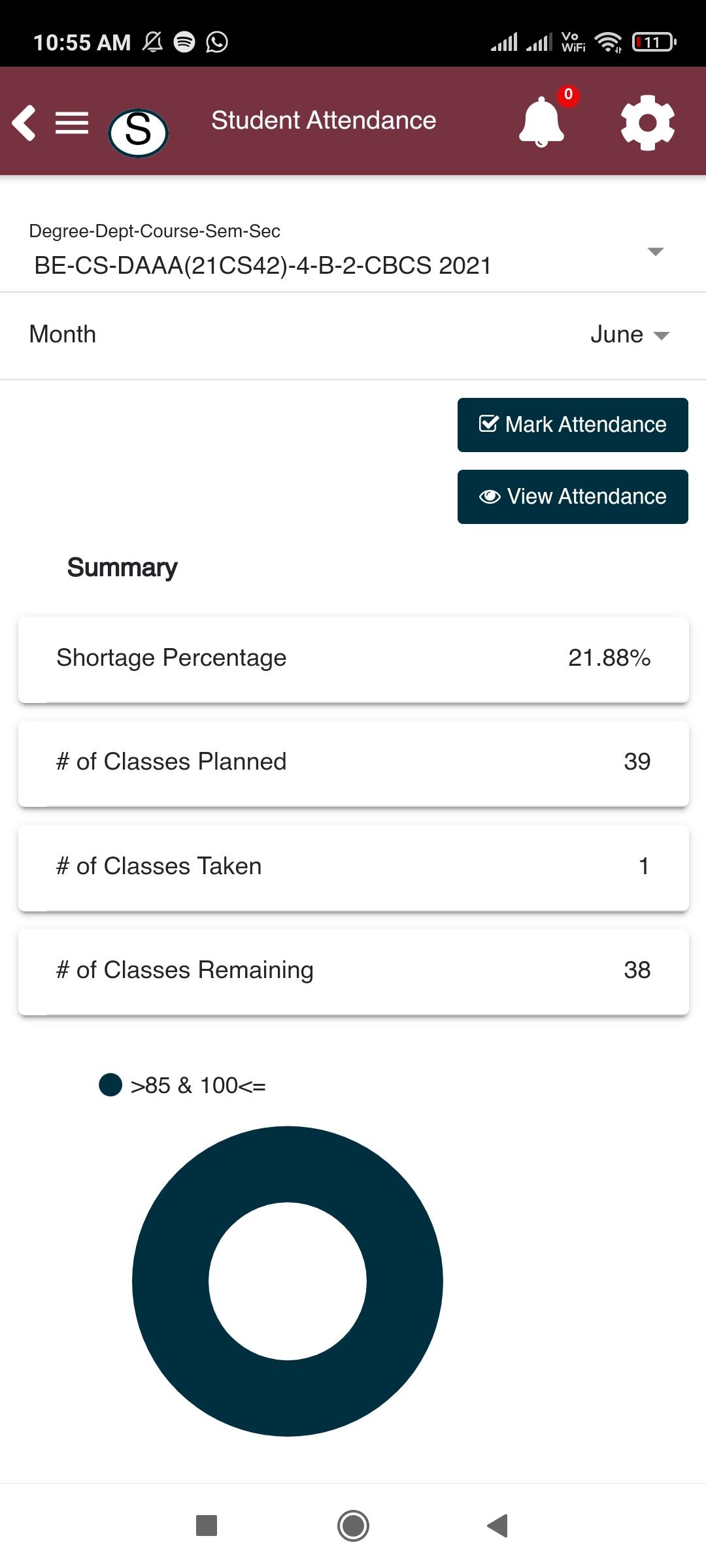Tap the S logo icon
This screenshot has width=706, height=1568.
[x=138, y=132]
